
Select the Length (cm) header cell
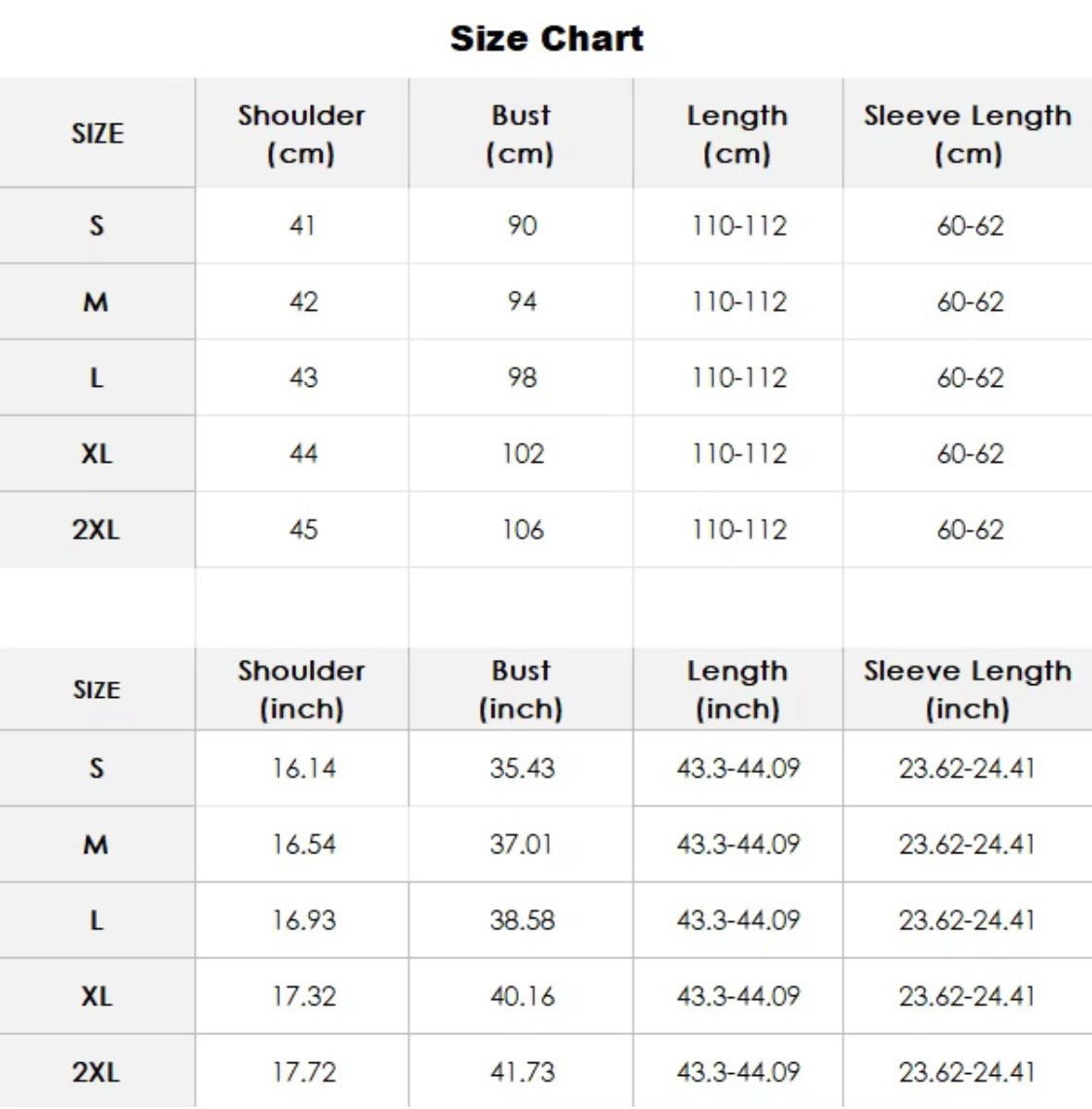(x=737, y=134)
